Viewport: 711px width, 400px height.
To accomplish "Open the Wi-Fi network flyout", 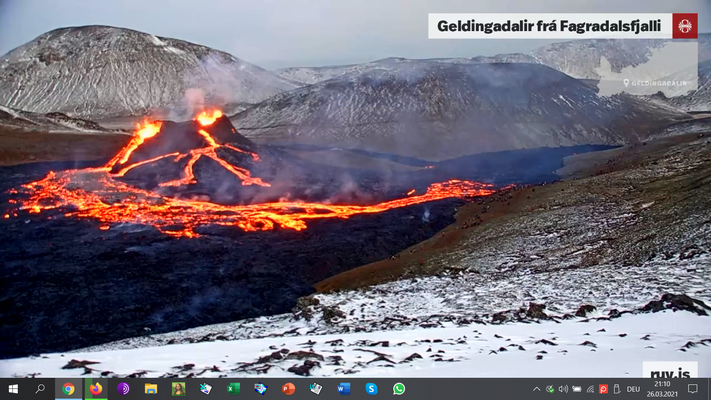I will pyautogui.click(x=590, y=389).
